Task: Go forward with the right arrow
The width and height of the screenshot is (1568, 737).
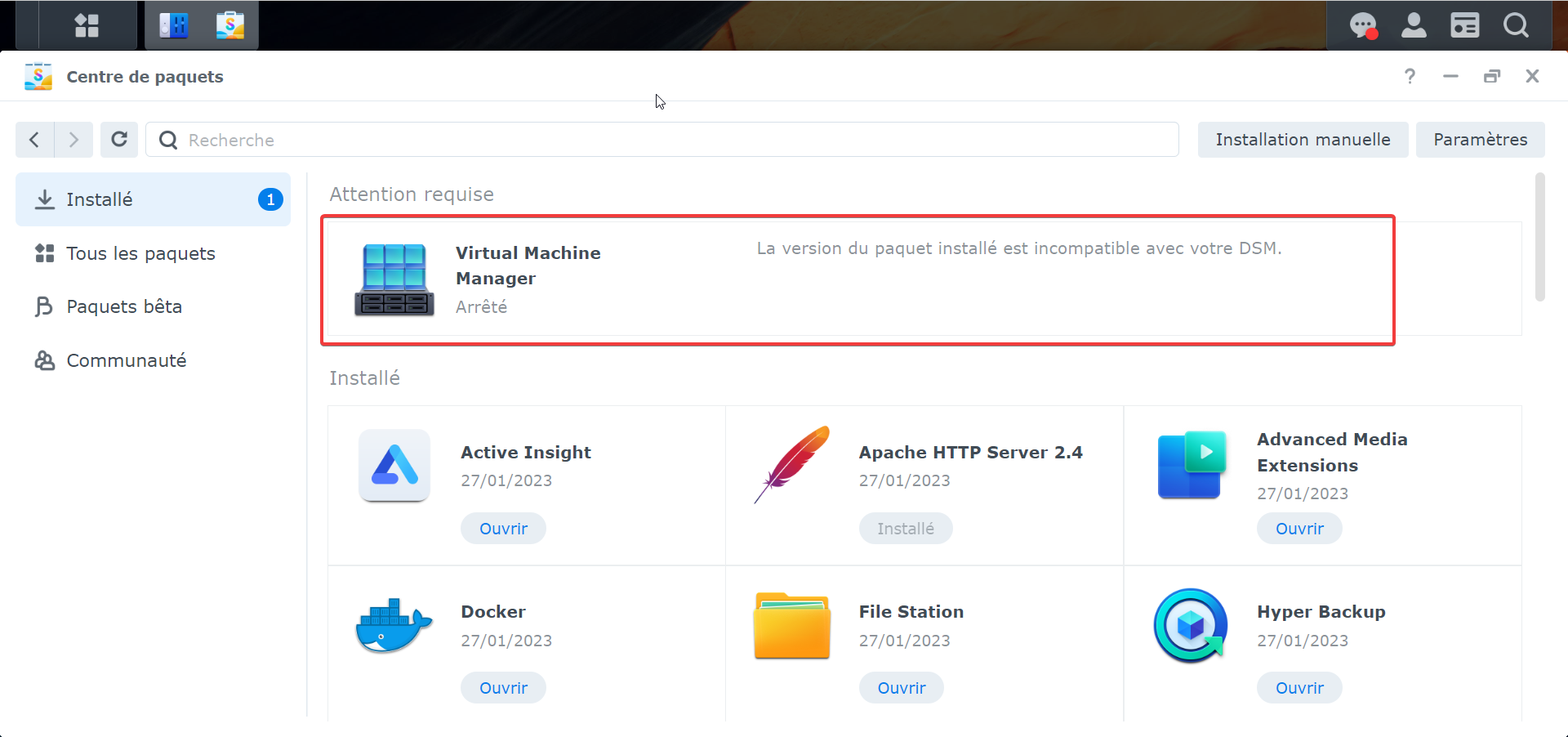Action: coord(73,140)
